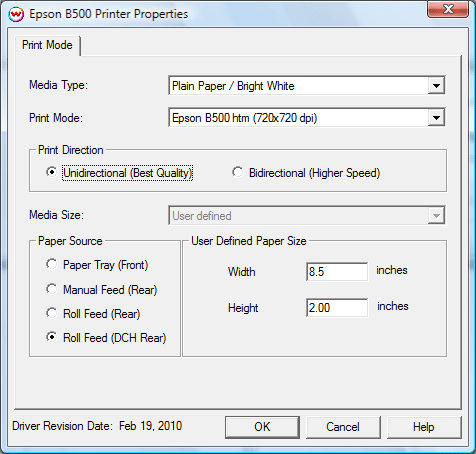The height and width of the screenshot is (454, 476).
Task: Click the Plain Paper / Bright White combo box
Action: coord(307,86)
